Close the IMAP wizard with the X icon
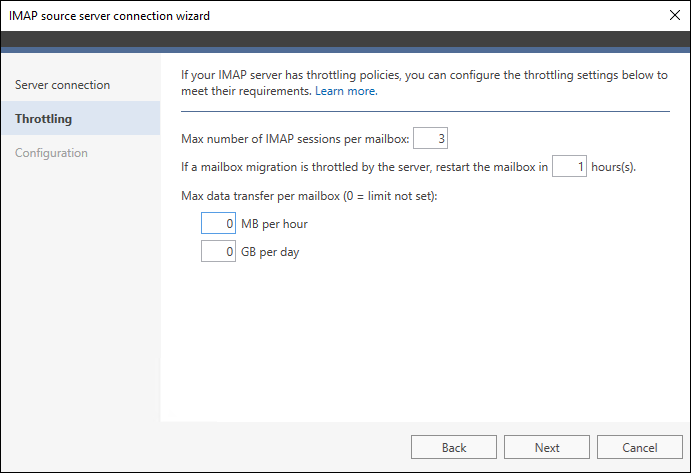The height and width of the screenshot is (473, 691). pos(674,15)
